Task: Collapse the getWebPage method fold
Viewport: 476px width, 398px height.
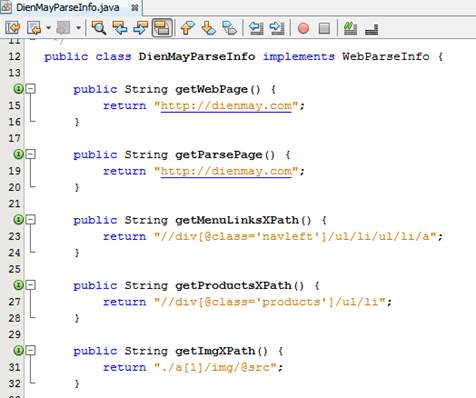Action: tap(31, 89)
